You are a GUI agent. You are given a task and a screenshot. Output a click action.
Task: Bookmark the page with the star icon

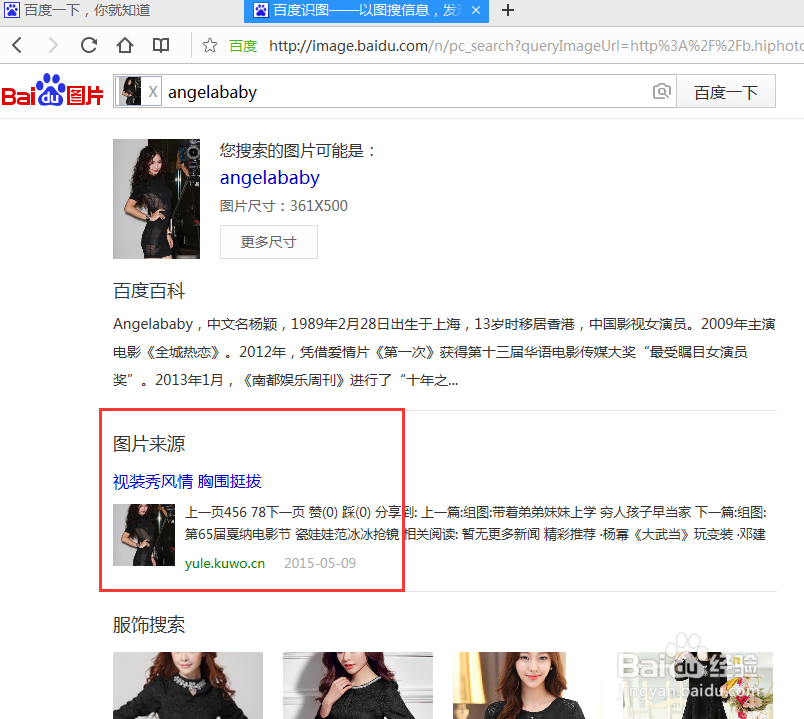tap(209, 46)
